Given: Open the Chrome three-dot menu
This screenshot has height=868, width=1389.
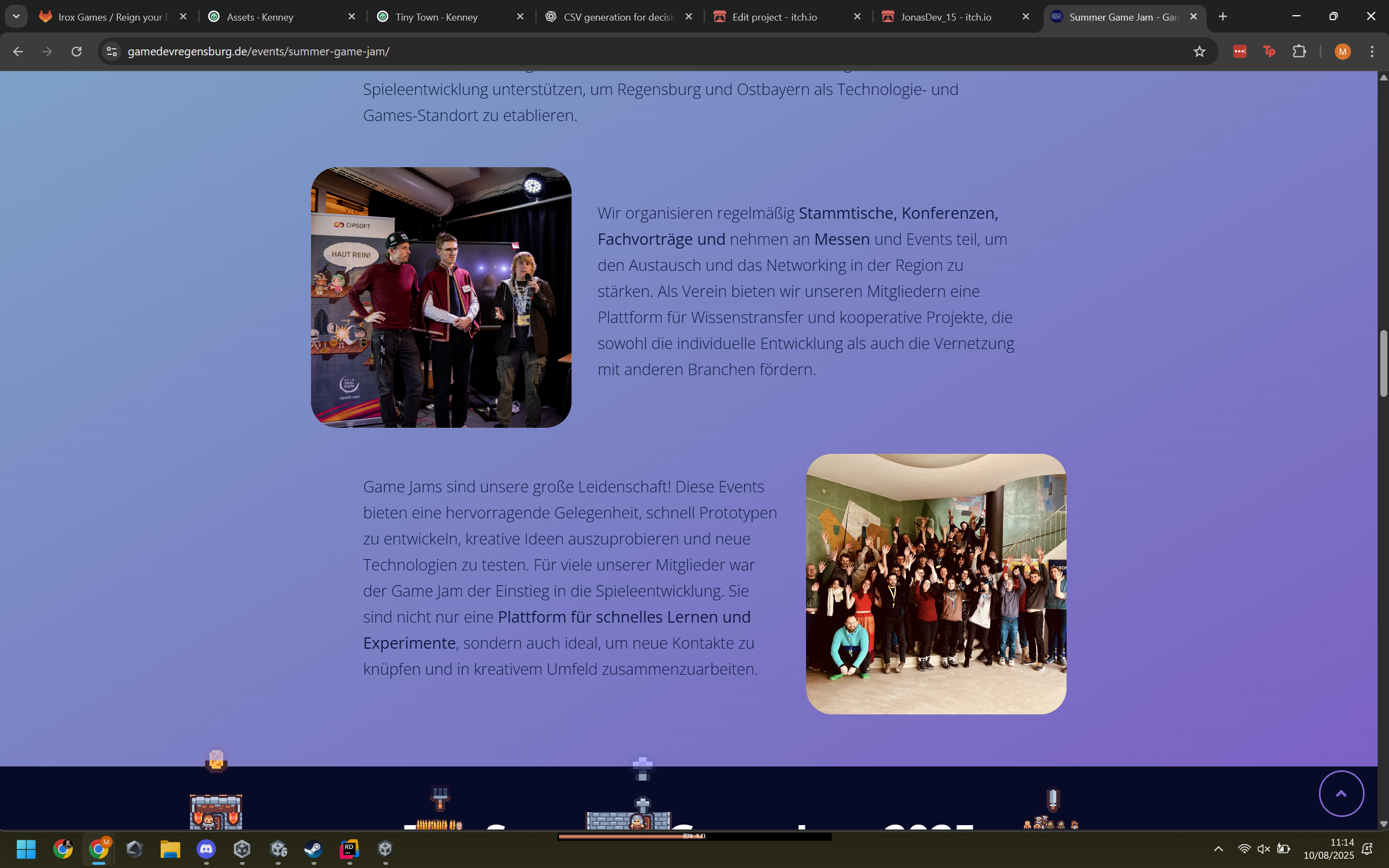Looking at the screenshot, I should coord(1372,52).
